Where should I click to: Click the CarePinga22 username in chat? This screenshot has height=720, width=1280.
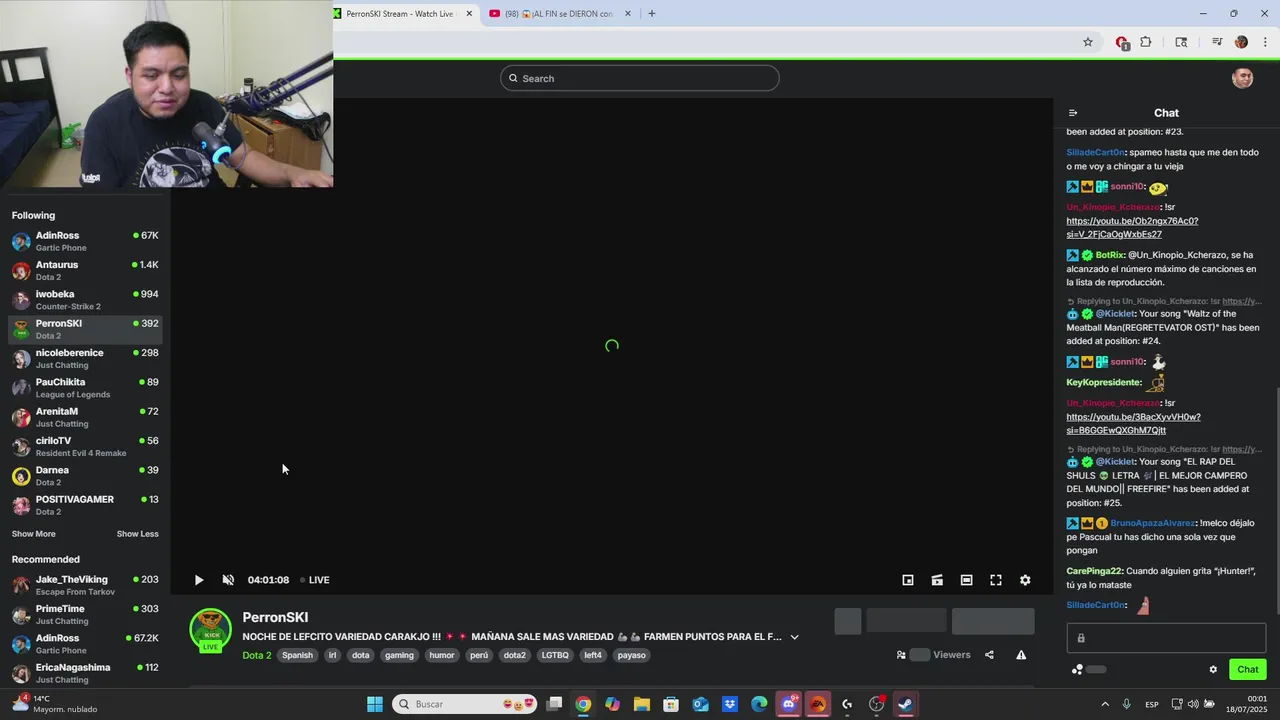[1094, 571]
